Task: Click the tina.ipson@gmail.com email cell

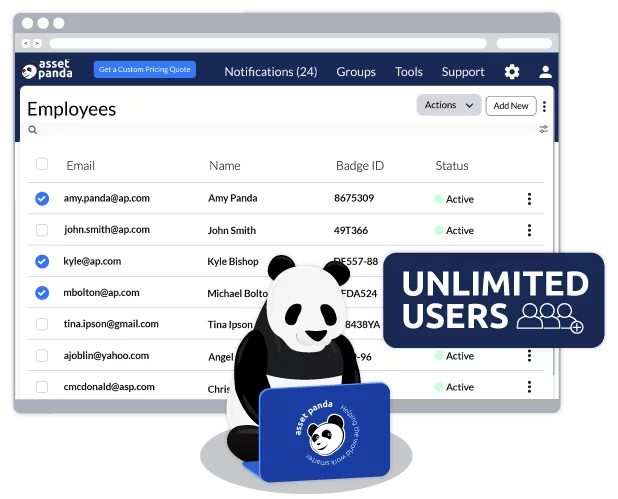Action: click(111, 324)
